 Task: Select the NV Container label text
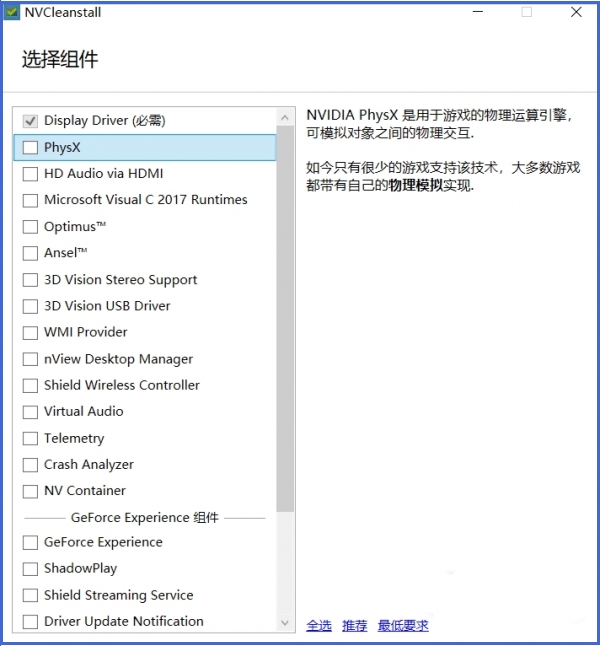(84, 491)
